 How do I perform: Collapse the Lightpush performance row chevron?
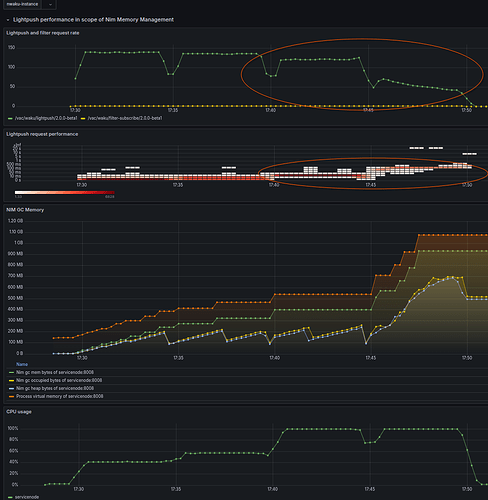point(8,20)
